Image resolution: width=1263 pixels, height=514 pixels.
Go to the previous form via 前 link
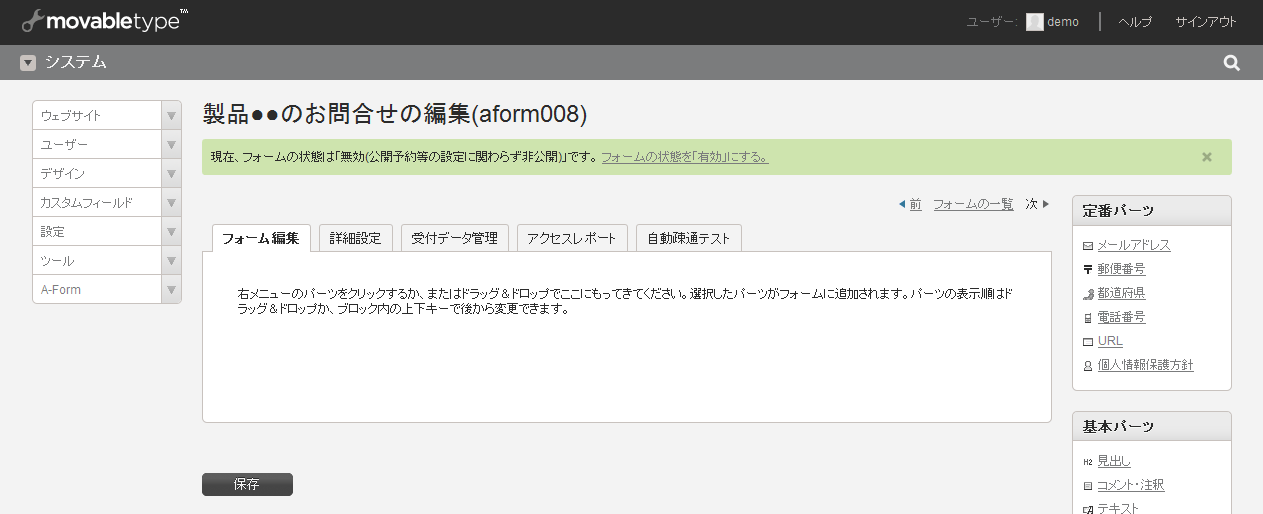(x=915, y=204)
